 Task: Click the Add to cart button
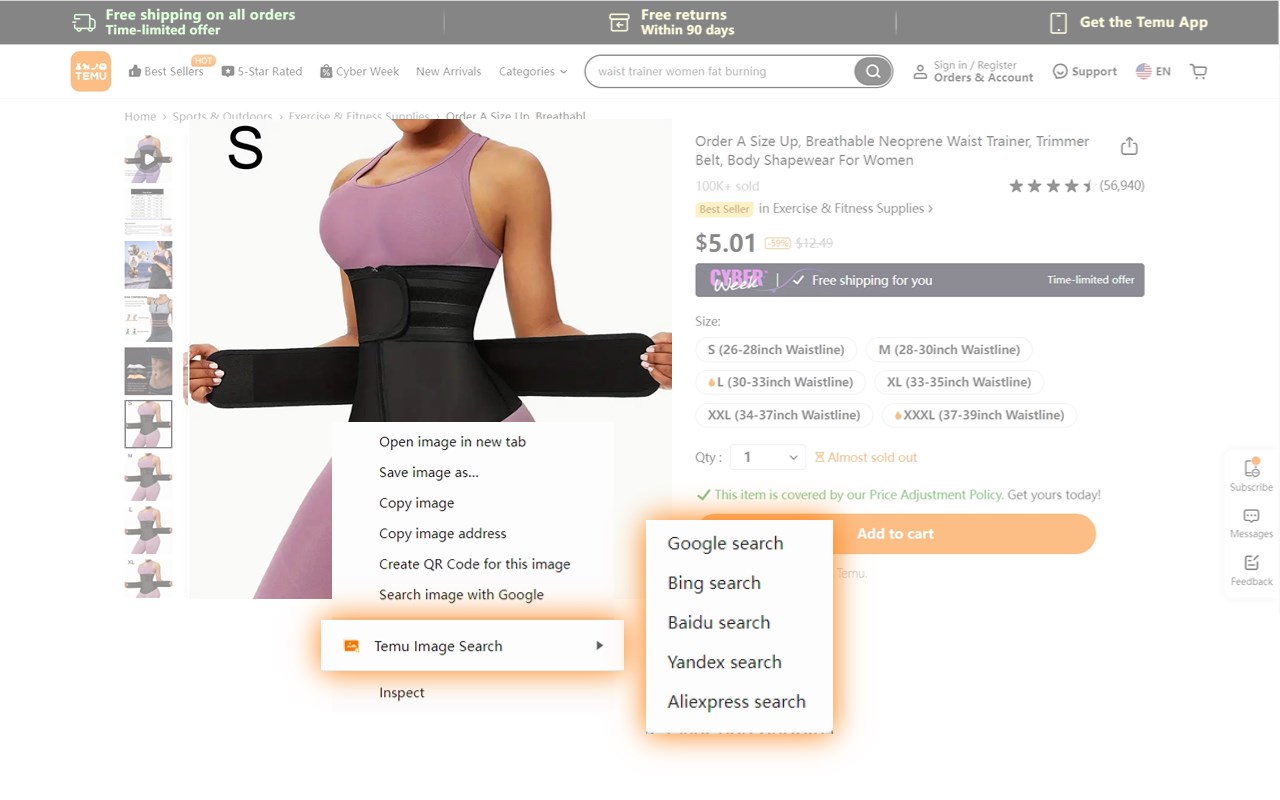pos(895,534)
